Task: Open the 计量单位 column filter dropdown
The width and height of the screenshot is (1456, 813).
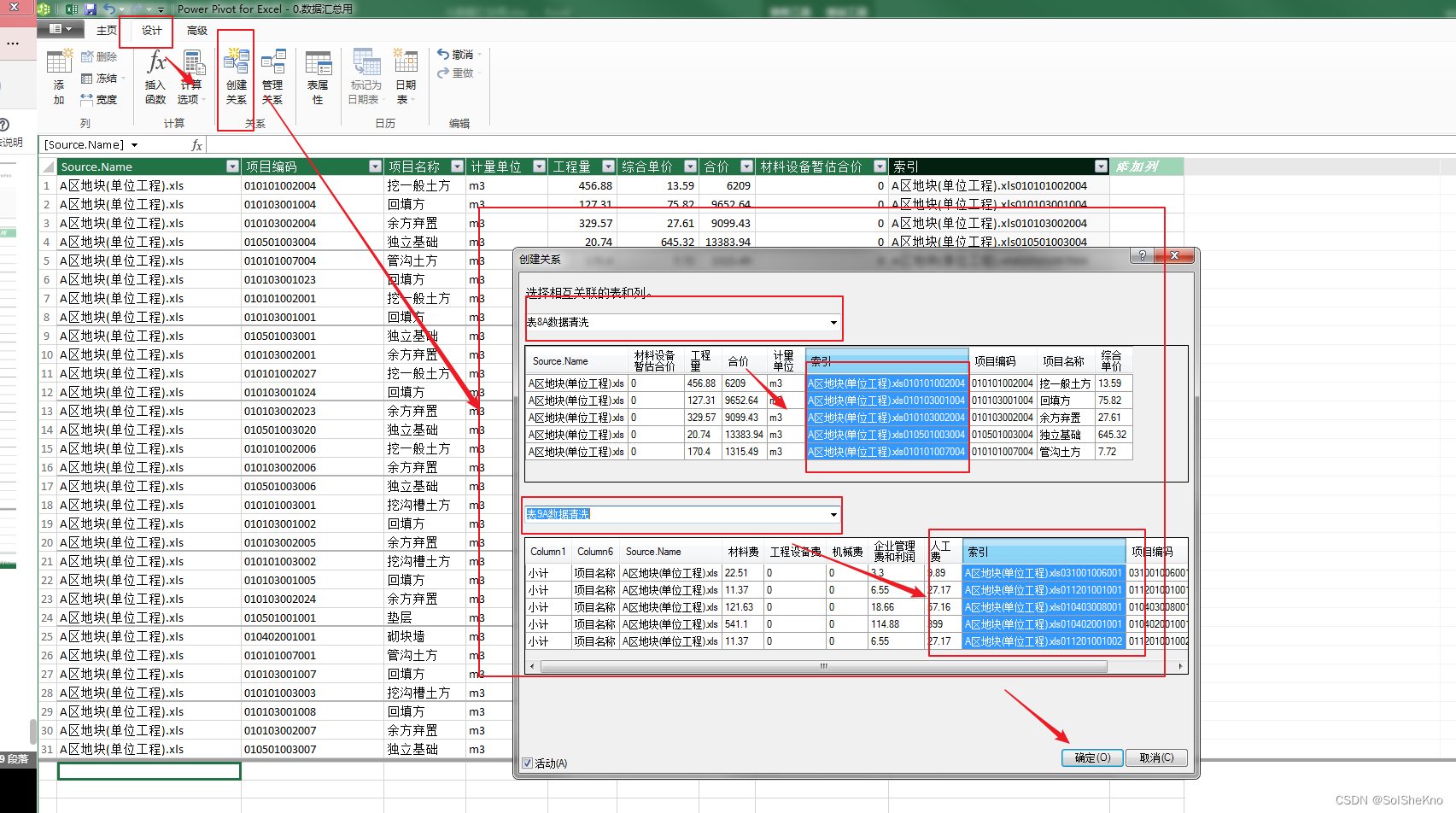Action: 539,167
